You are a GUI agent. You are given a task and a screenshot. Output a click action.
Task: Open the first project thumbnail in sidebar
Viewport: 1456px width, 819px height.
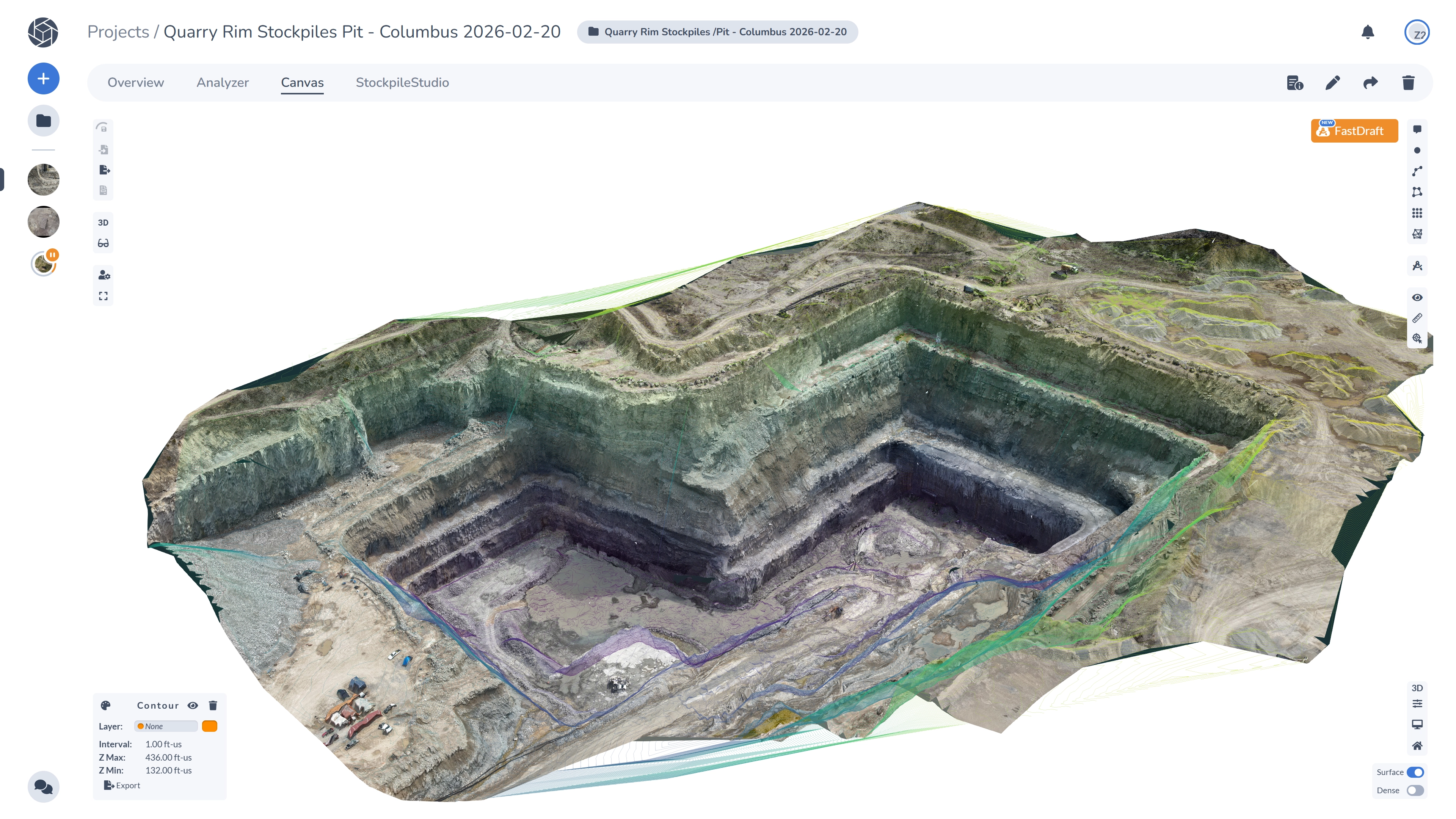(x=44, y=180)
